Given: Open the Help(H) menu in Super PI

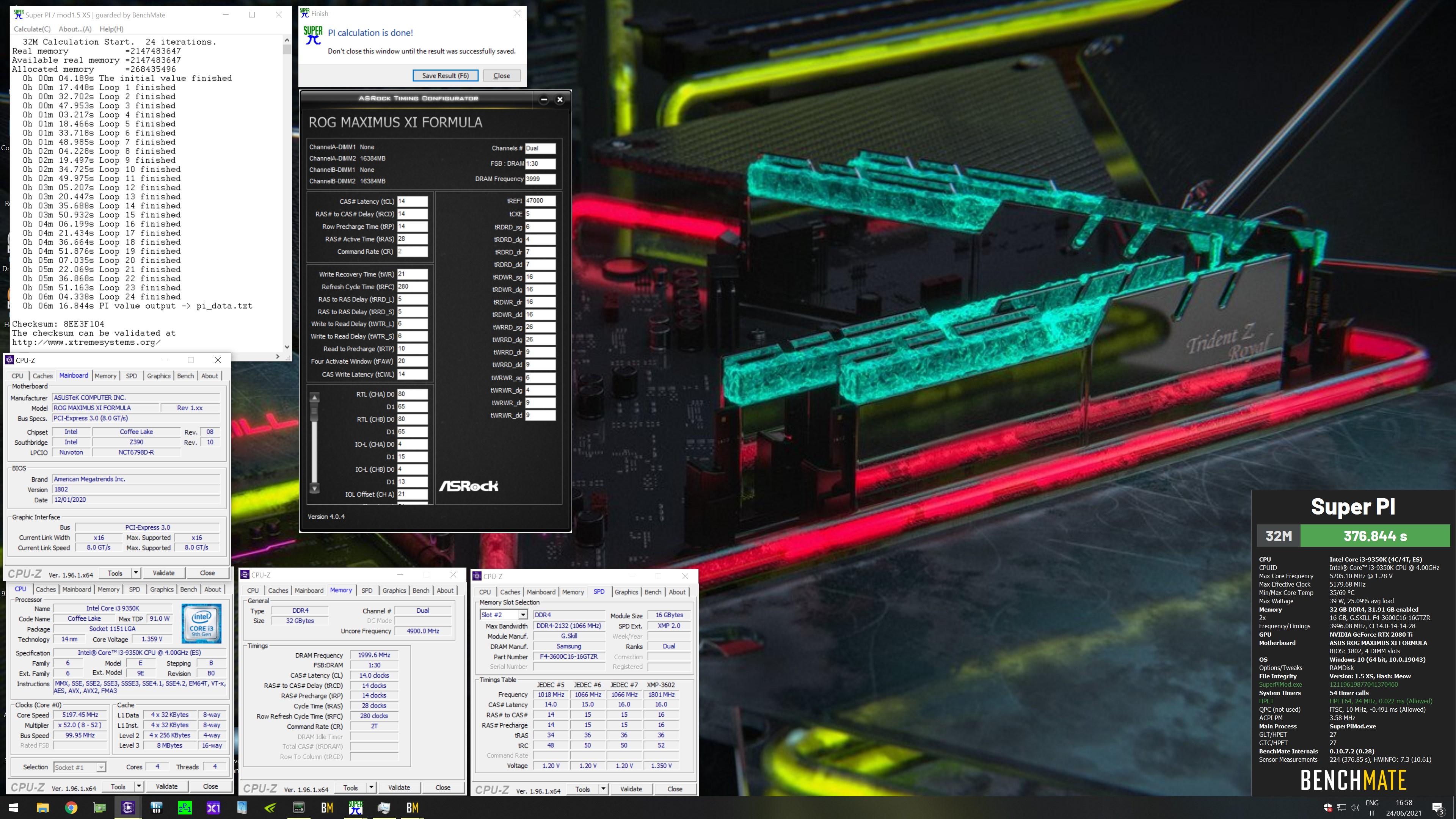Looking at the screenshot, I should pyautogui.click(x=111, y=29).
